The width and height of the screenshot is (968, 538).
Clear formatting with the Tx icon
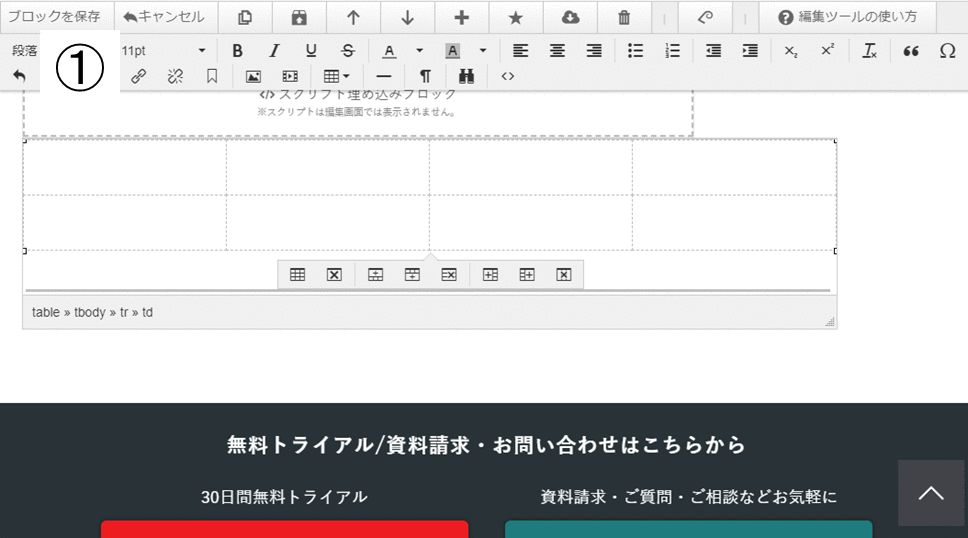coord(869,51)
